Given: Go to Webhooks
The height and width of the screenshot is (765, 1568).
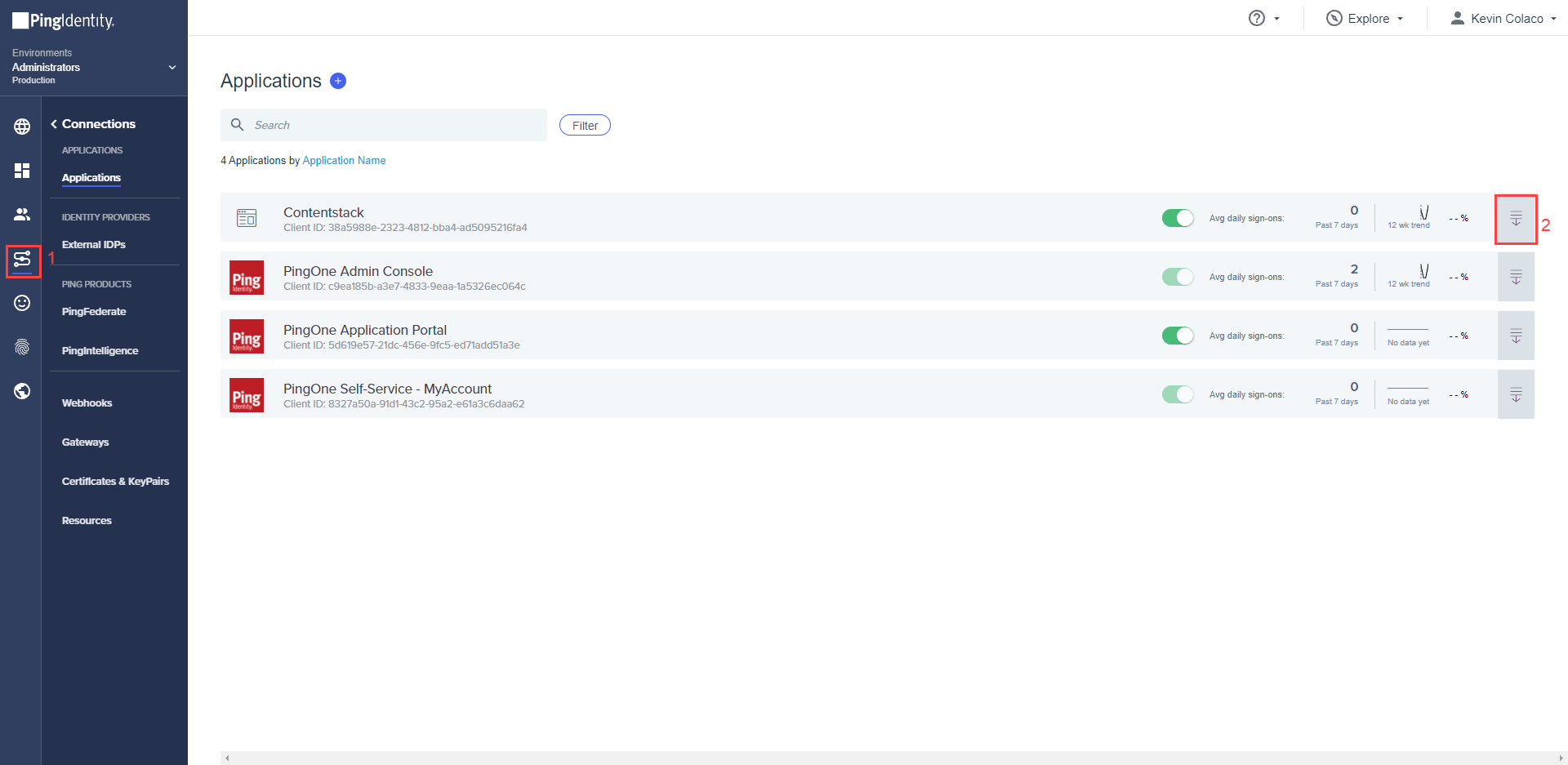Looking at the screenshot, I should 87,403.
